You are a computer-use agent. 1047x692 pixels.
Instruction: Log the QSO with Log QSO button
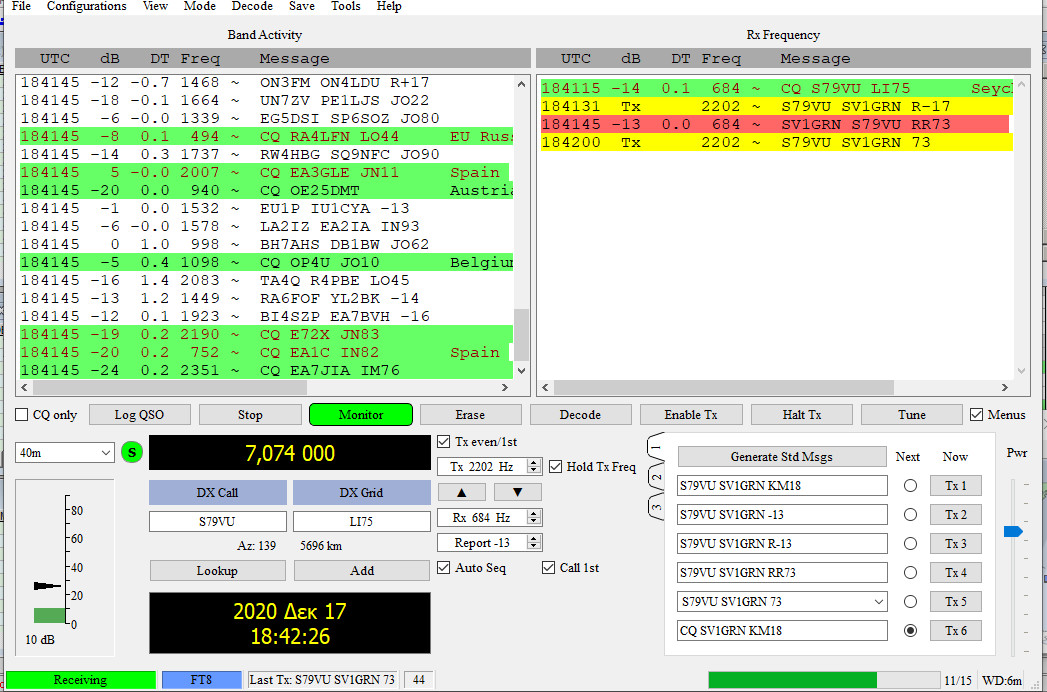(140, 414)
